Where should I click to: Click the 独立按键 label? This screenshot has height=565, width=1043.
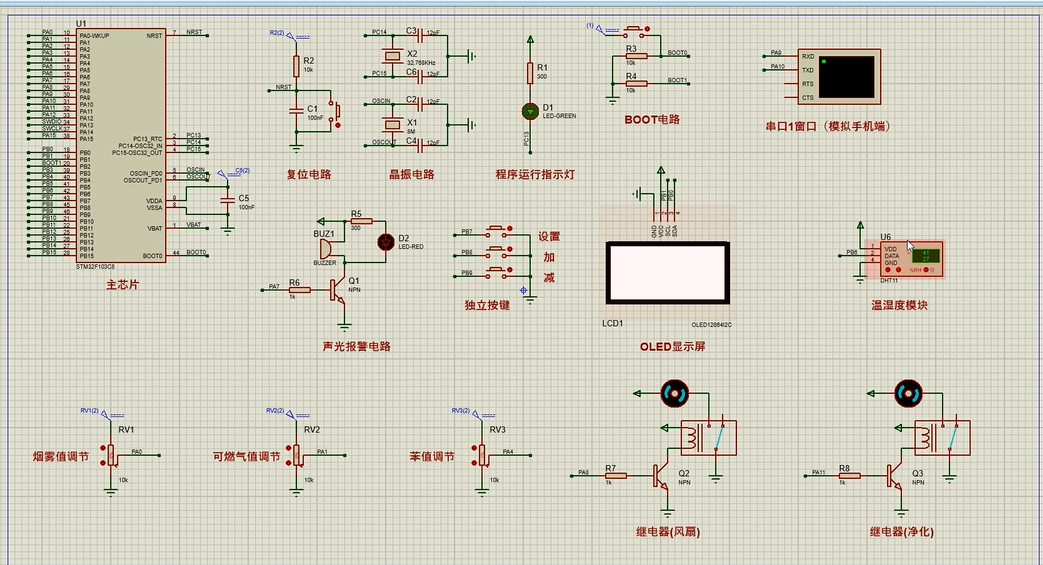pyautogui.click(x=487, y=305)
